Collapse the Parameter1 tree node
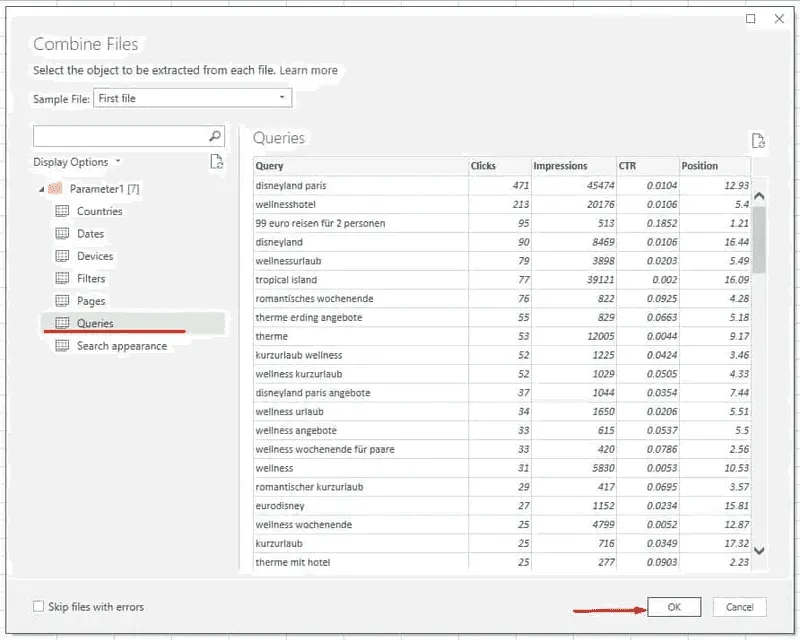800x640 pixels. [x=41, y=189]
